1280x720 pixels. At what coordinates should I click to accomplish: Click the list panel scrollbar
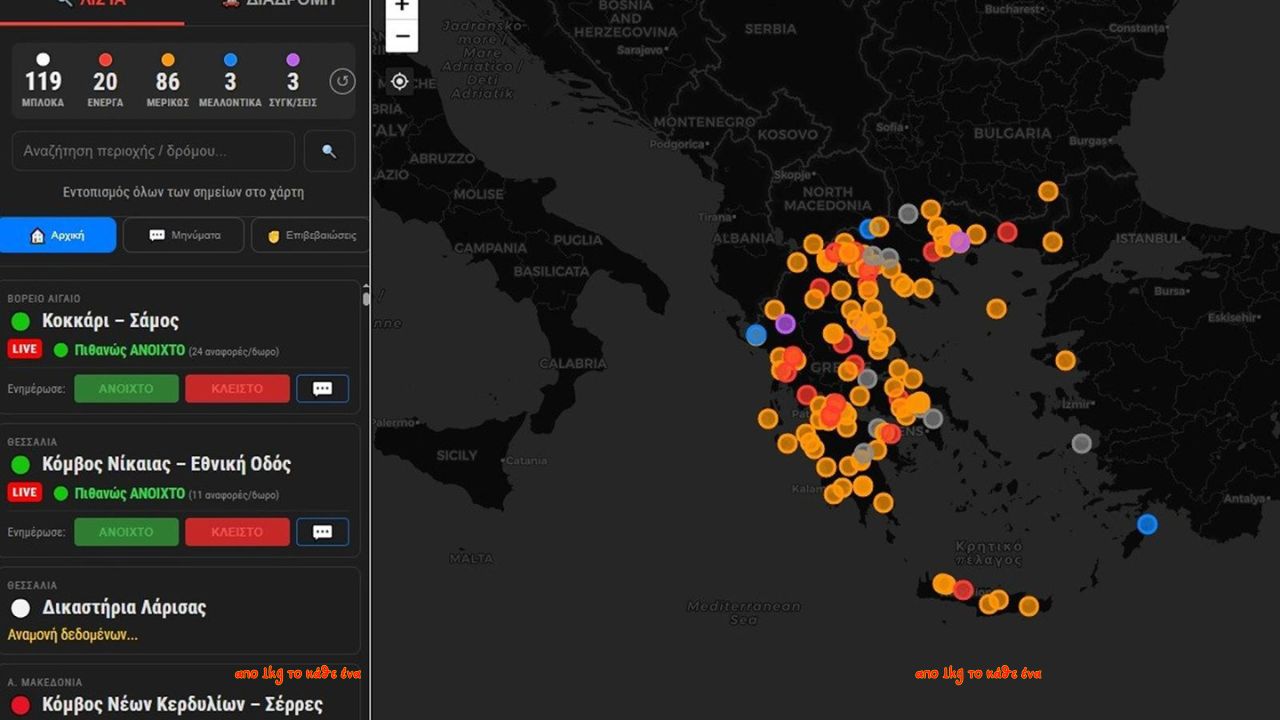[366, 298]
